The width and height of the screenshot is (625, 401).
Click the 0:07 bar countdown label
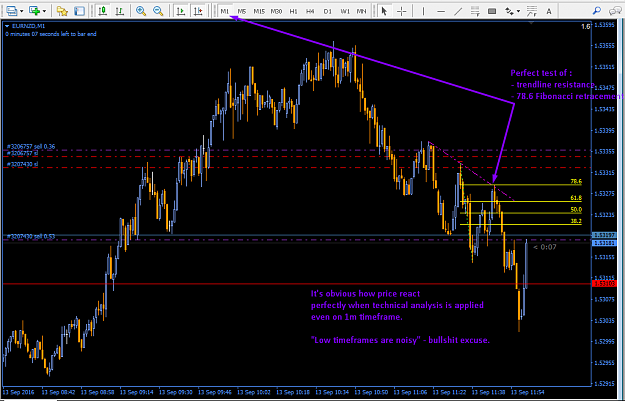pyautogui.click(x=545, y=247)
